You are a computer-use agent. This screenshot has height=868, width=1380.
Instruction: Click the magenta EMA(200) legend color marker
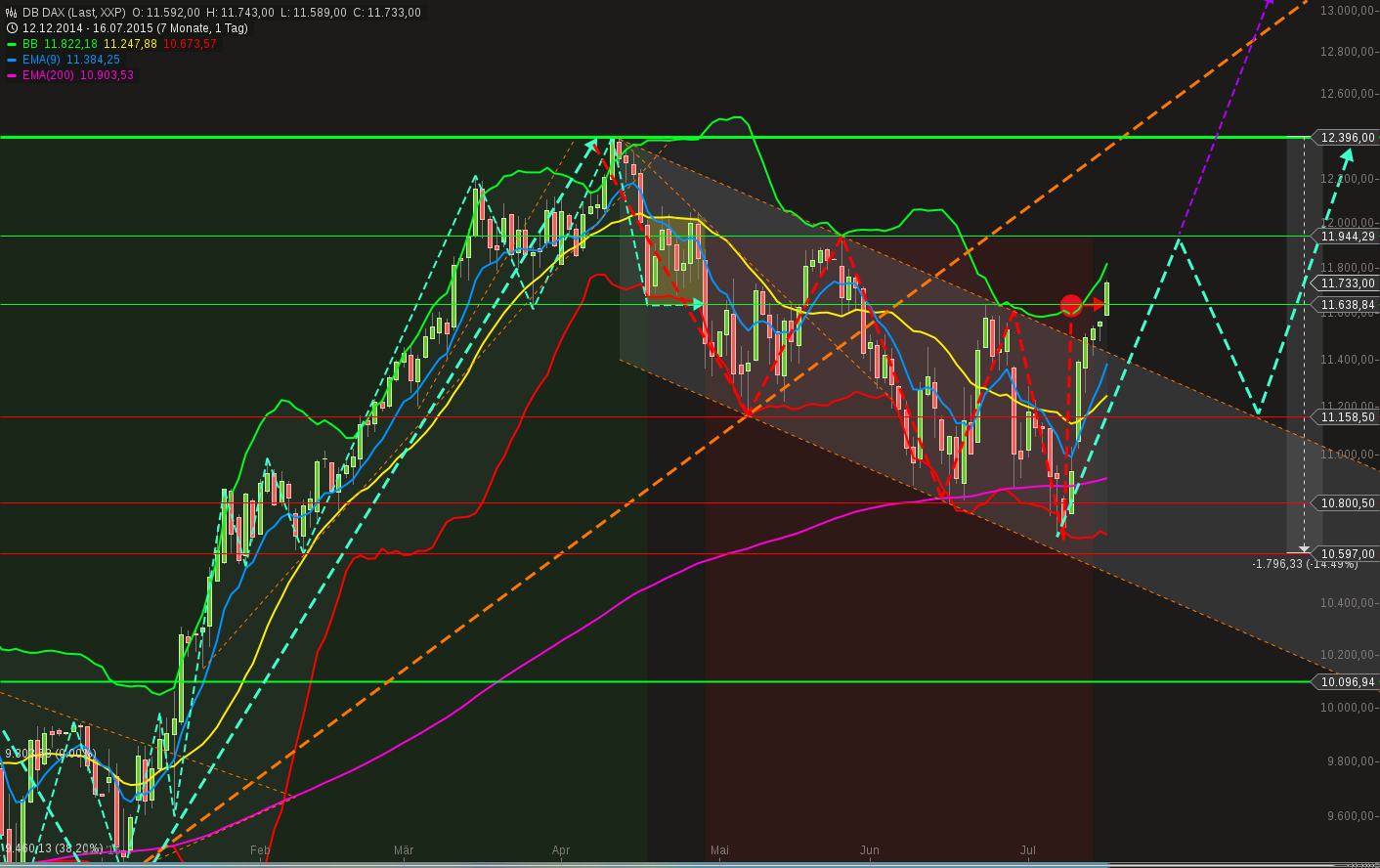[x=12, y=75]
